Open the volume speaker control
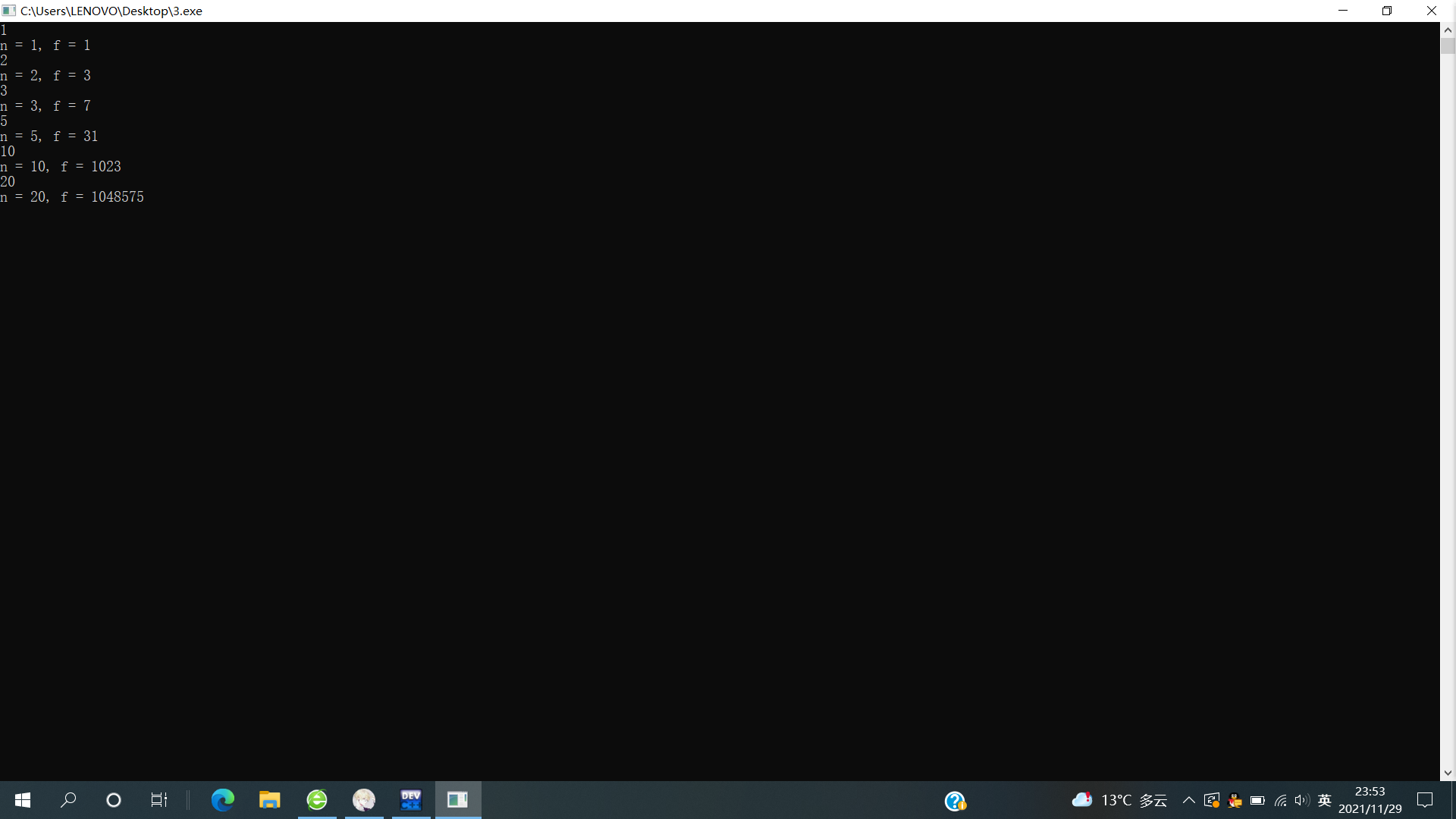This screenshot has height=819, width=1456. pos(1302,800)
